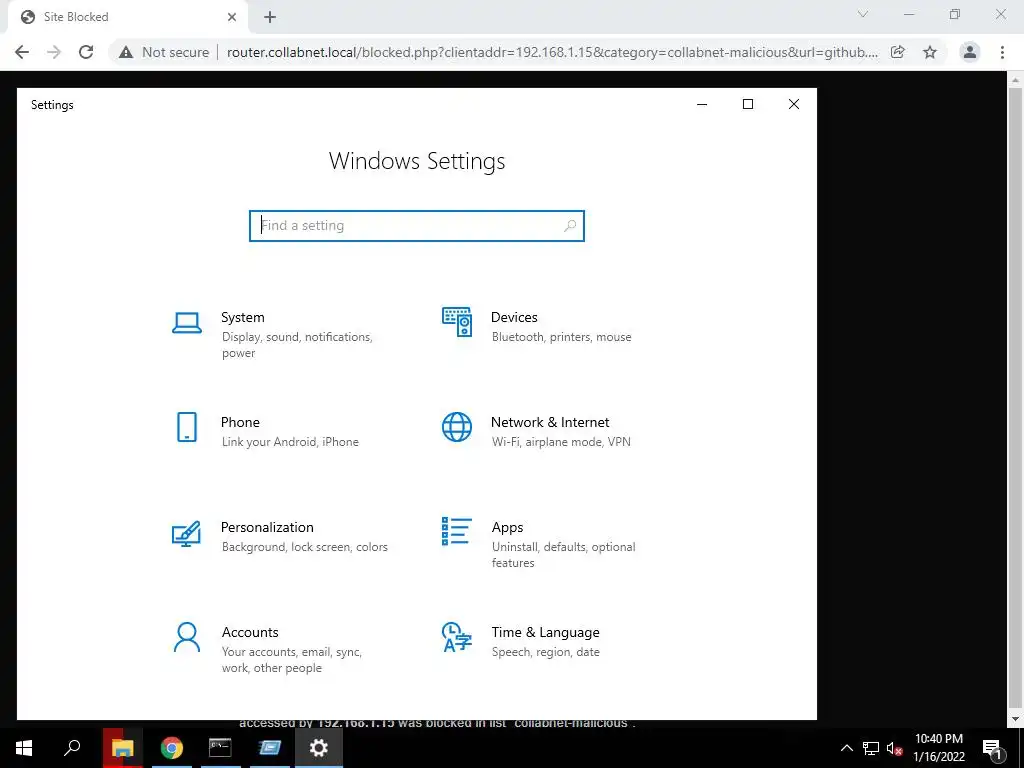Open the System settings laptop icon

[187, 323]
